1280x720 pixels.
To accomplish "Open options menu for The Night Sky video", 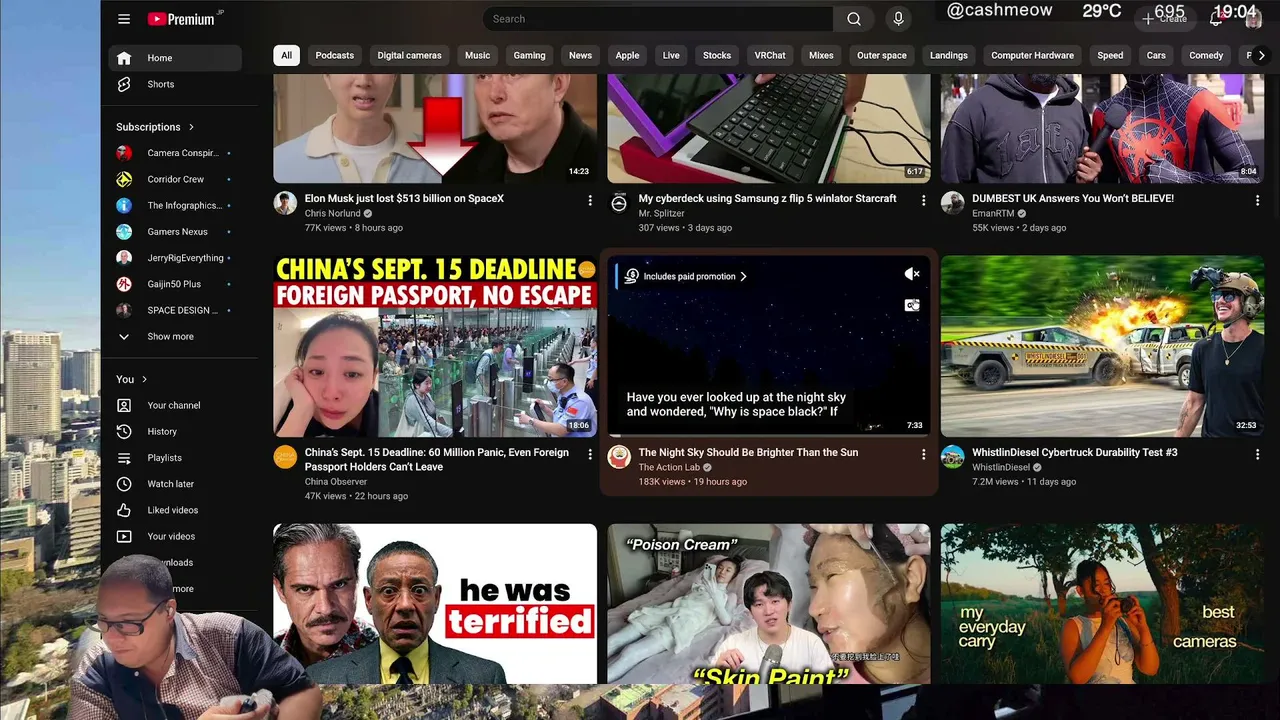I will click(923, 455).
